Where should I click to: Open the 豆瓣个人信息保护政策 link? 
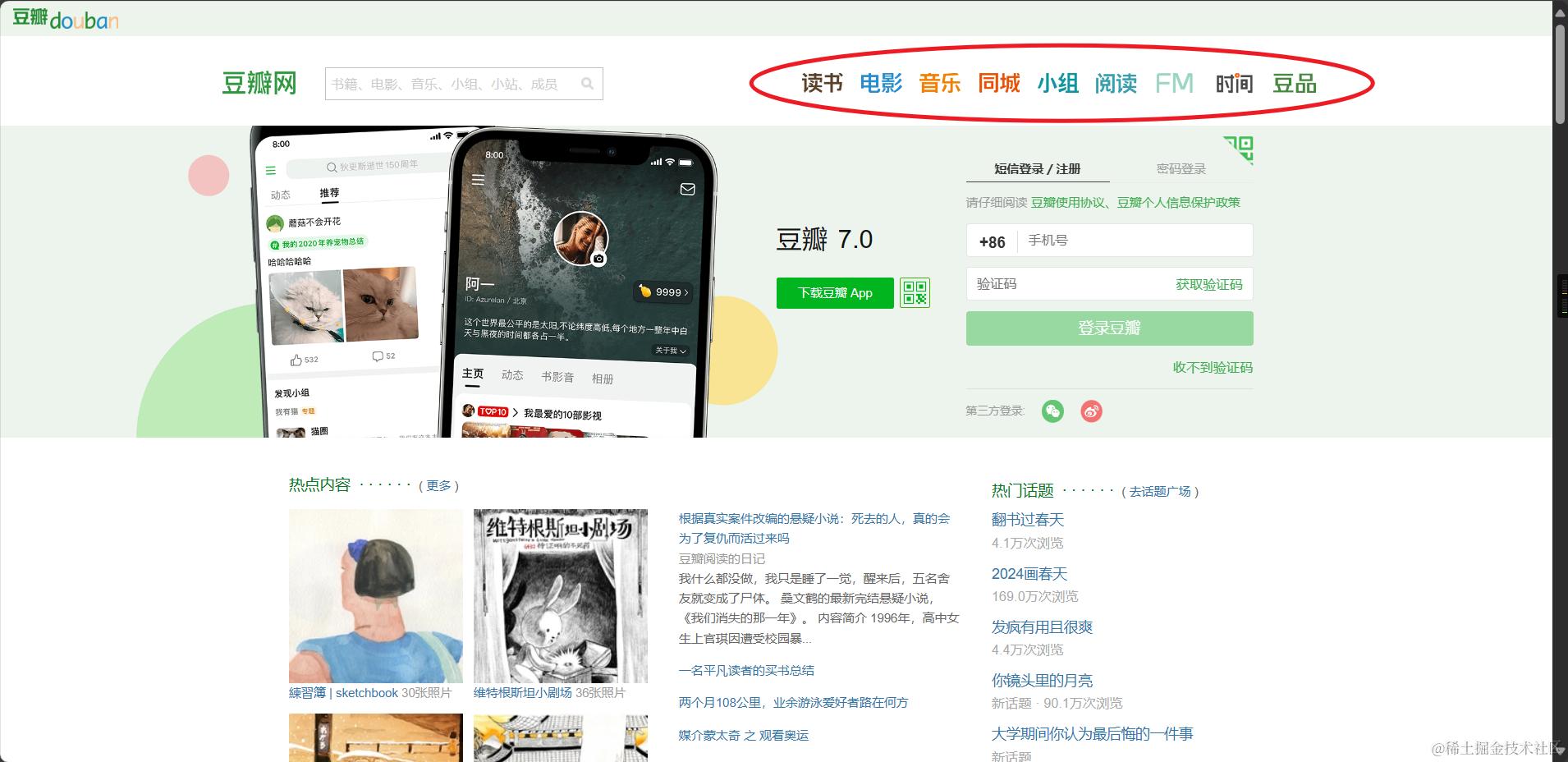[1179, 202]
